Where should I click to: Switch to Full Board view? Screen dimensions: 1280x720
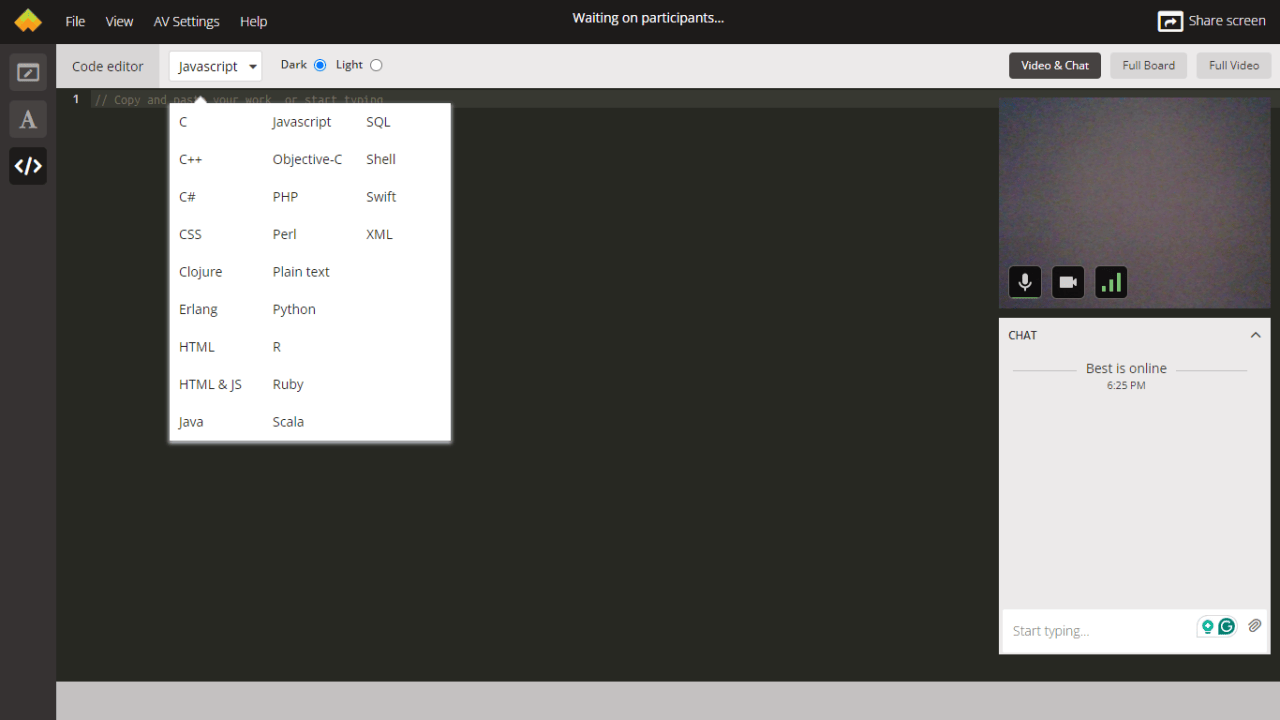click(1148, 65)
